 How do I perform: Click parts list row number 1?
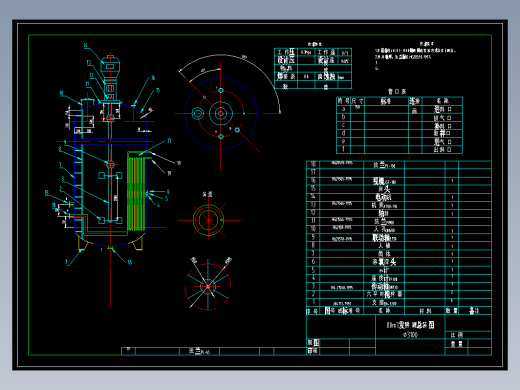[399, 302]
